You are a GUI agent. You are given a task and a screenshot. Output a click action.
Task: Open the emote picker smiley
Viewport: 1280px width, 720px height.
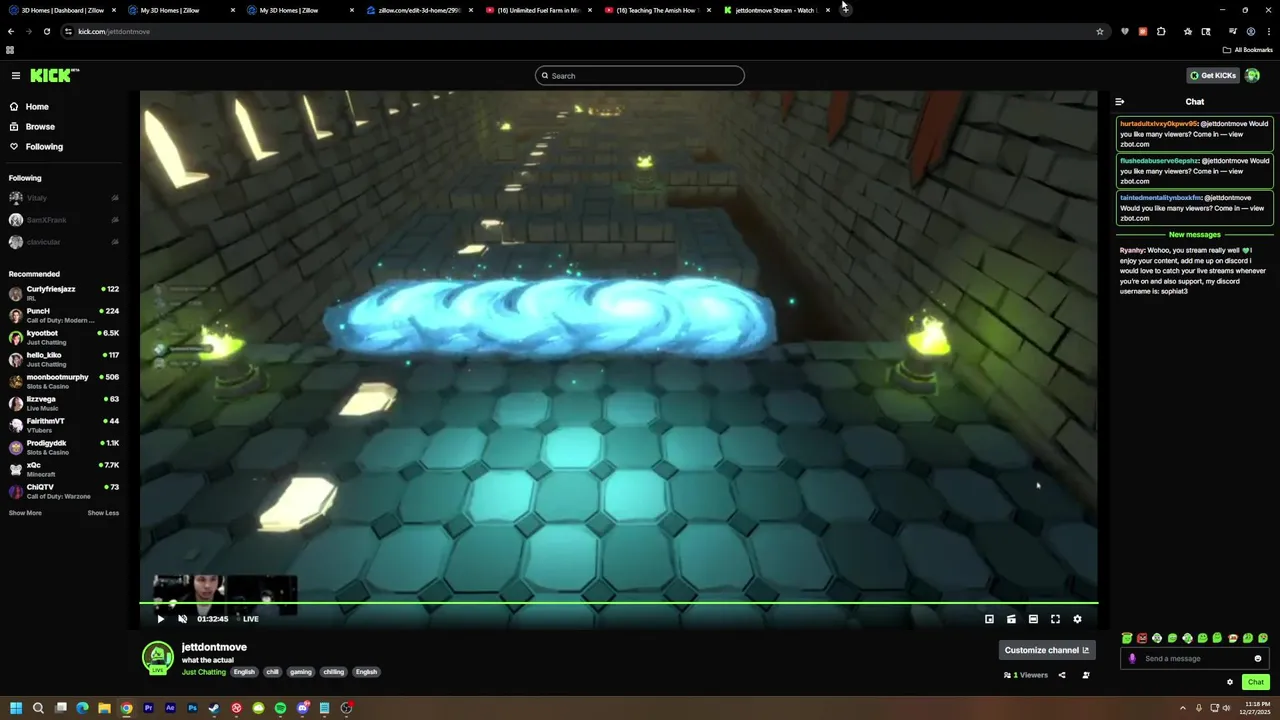(x=1258, y=659)
